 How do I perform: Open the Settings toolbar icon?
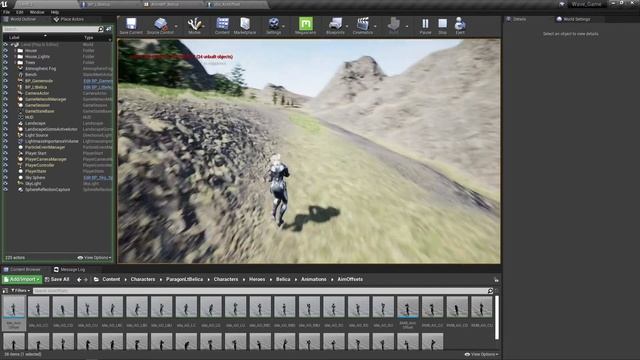(x=273, y=24)
